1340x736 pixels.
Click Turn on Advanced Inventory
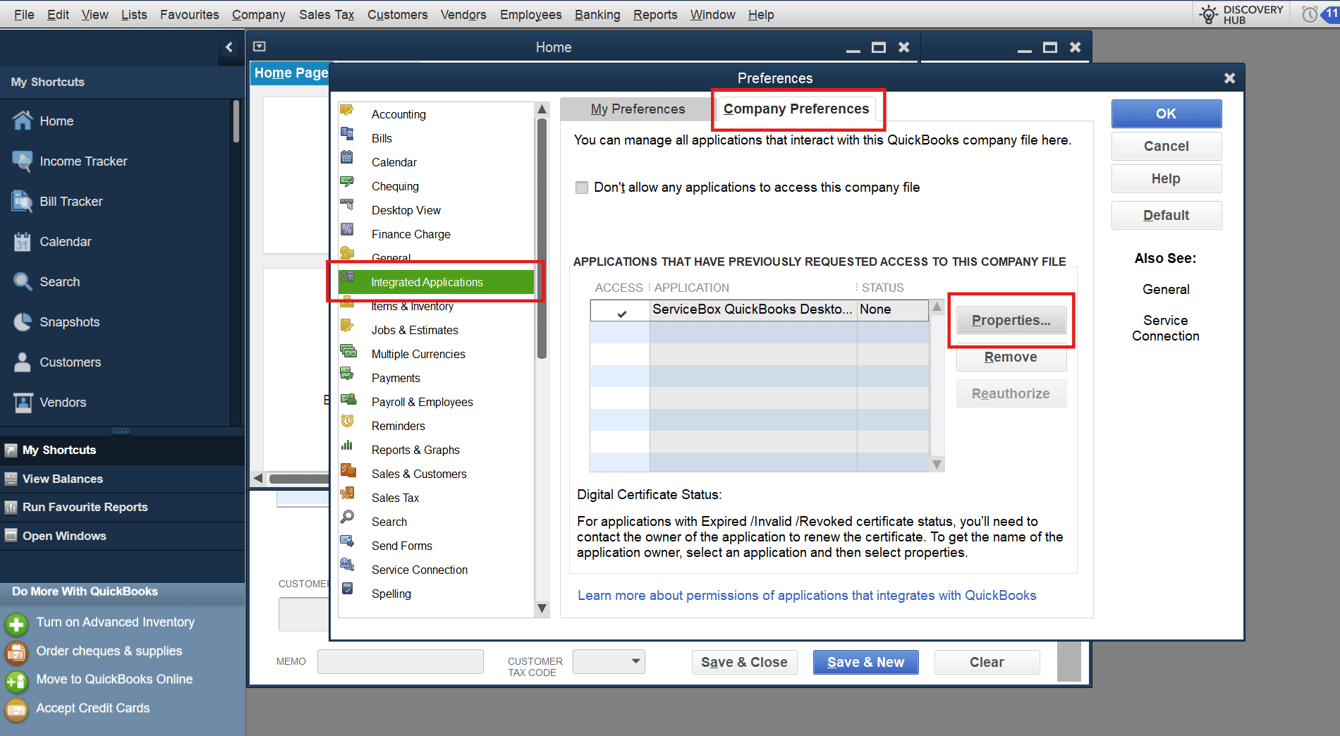pos(115,622)
